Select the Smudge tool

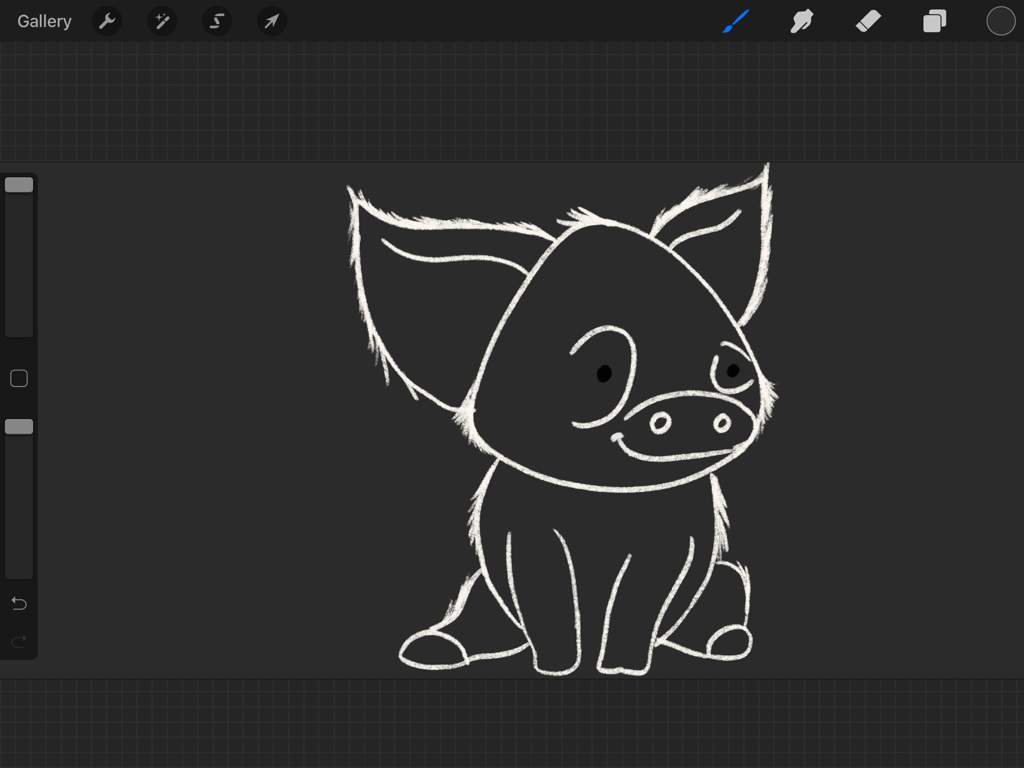point(802,22)
